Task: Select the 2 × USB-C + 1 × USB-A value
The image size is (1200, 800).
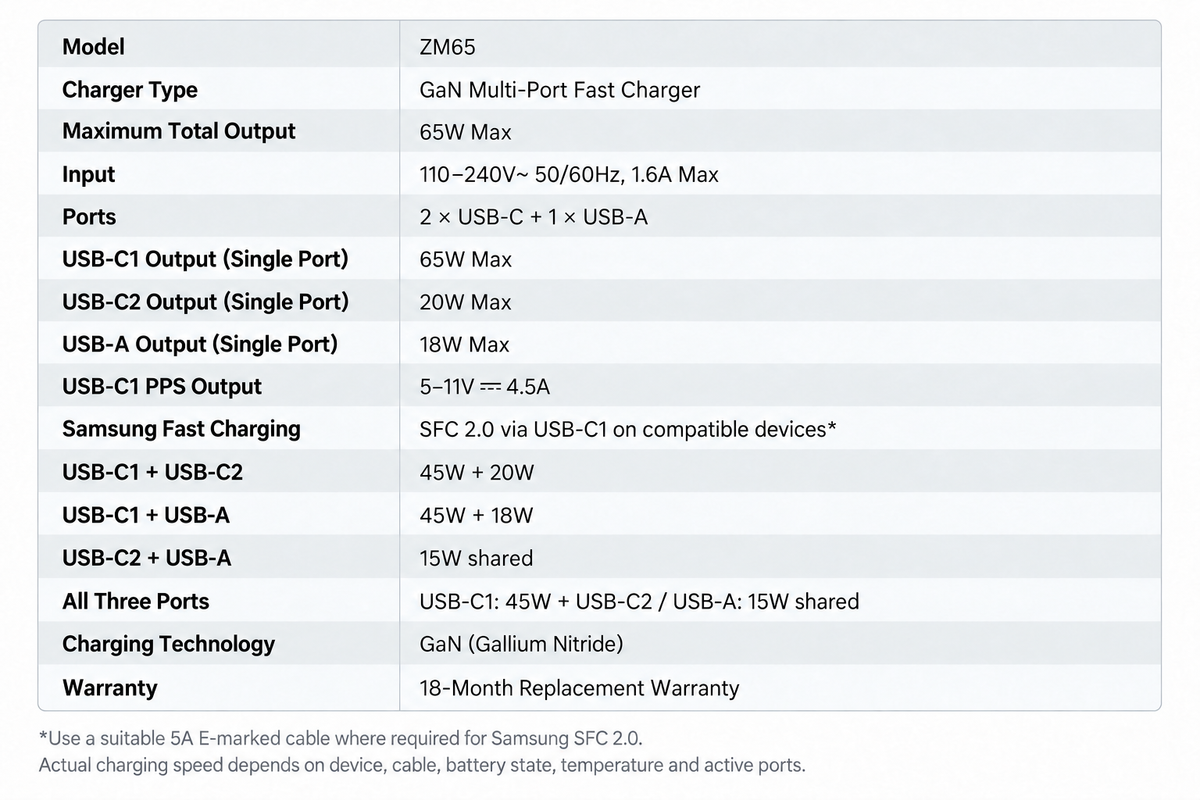Action: click(x=534, y=217)
